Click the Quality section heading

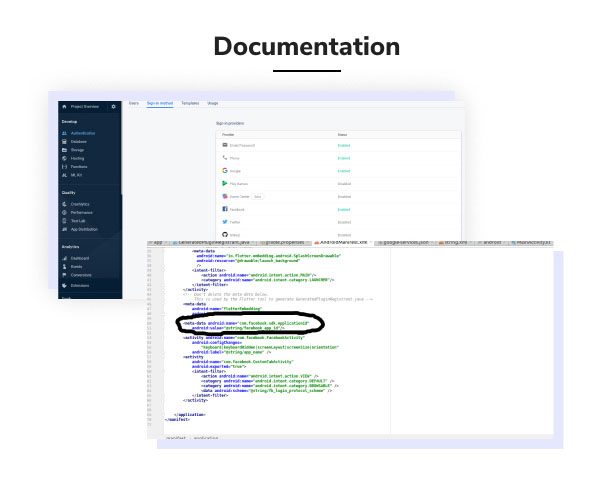point(68,193)
